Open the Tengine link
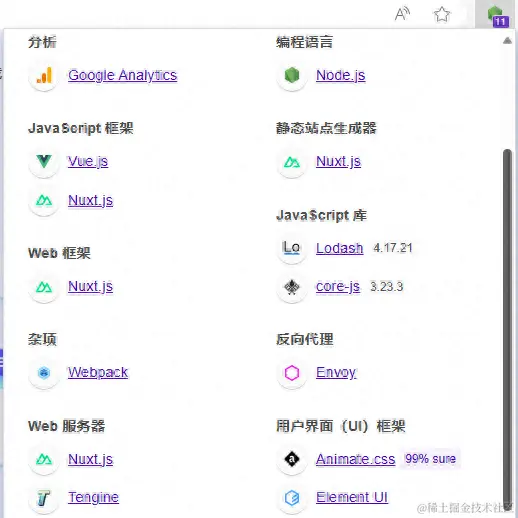The height and width of the screenshot is (518, 518). pos(93,498)
